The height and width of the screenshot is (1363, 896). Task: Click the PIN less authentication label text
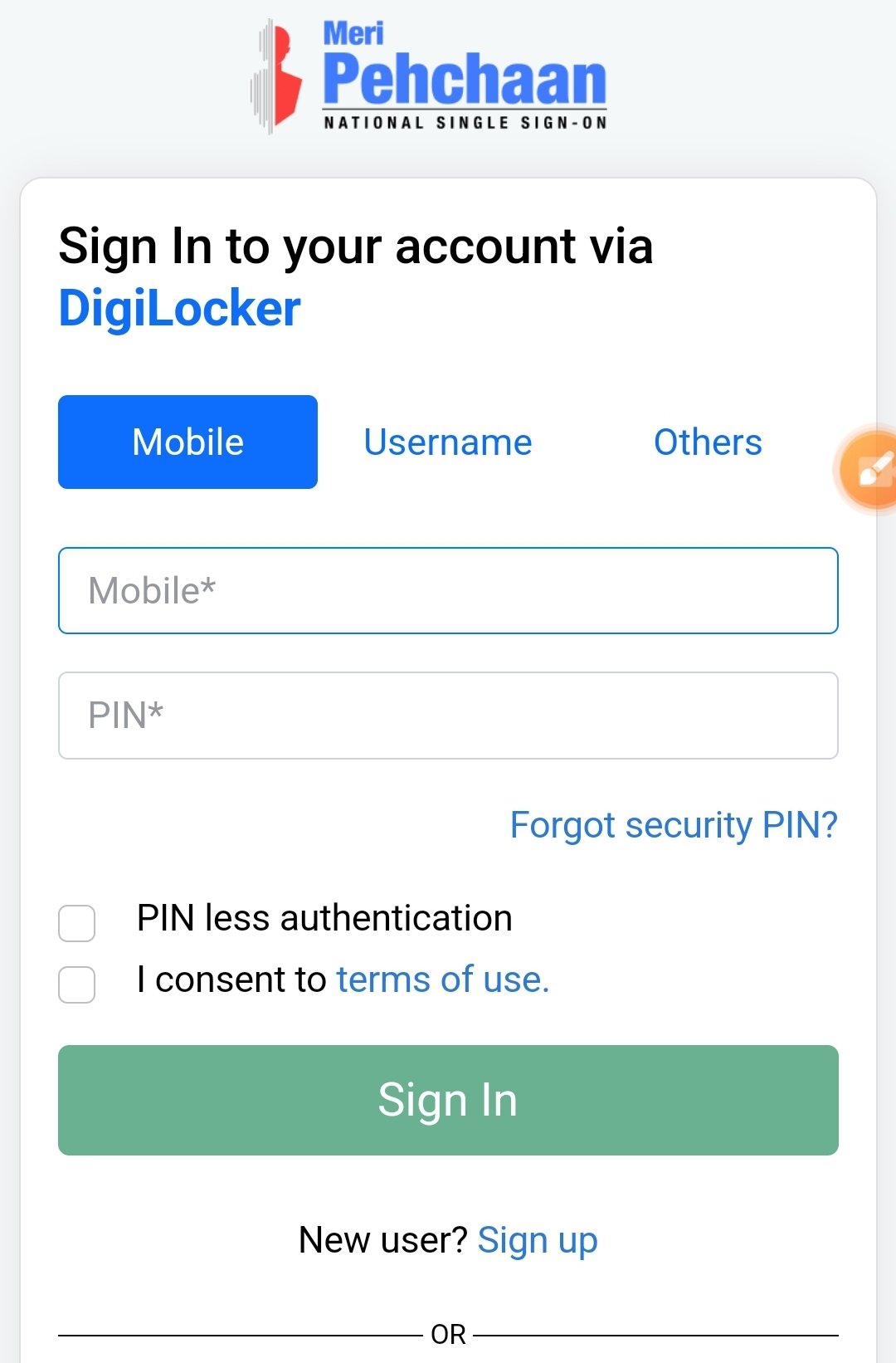tap(324, 918)
